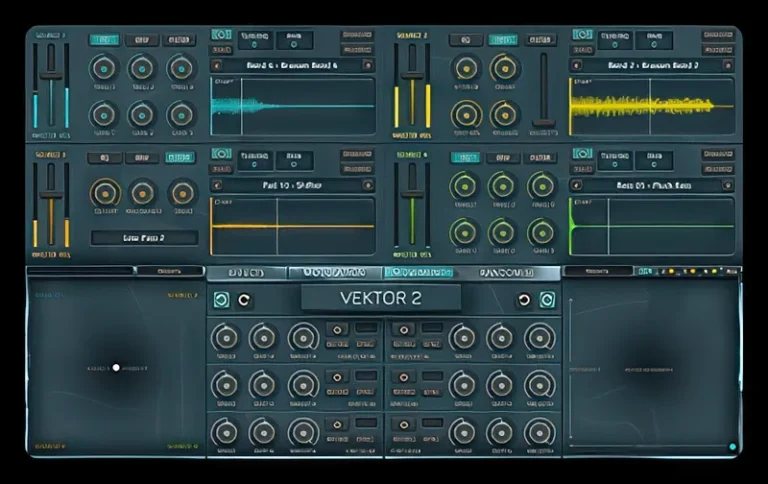Screen dimensions: 768x484
Task: Click upper button at green source header right
Action: point(718,154)
